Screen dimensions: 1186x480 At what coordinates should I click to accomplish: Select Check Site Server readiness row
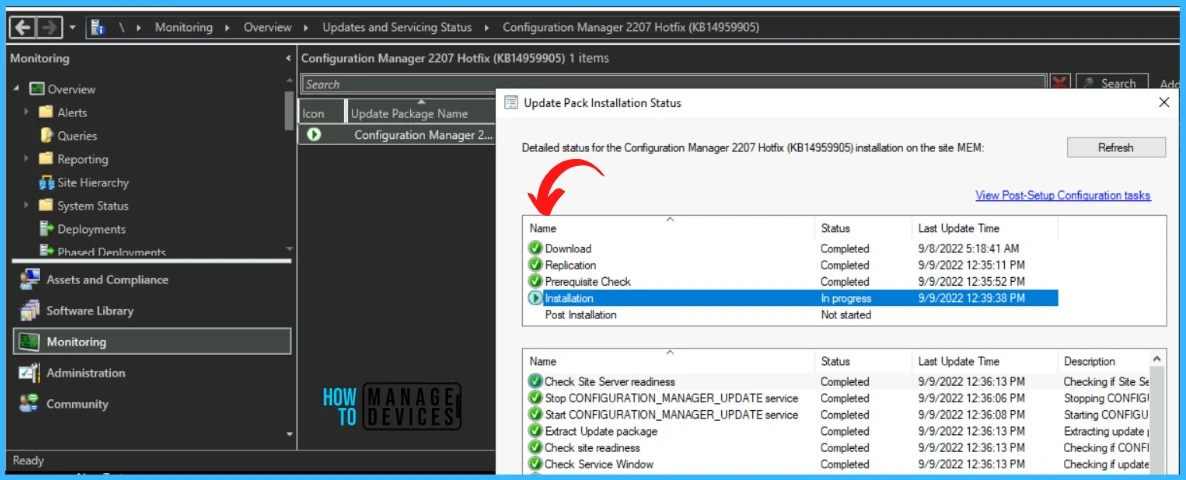[x=837, y=382]
